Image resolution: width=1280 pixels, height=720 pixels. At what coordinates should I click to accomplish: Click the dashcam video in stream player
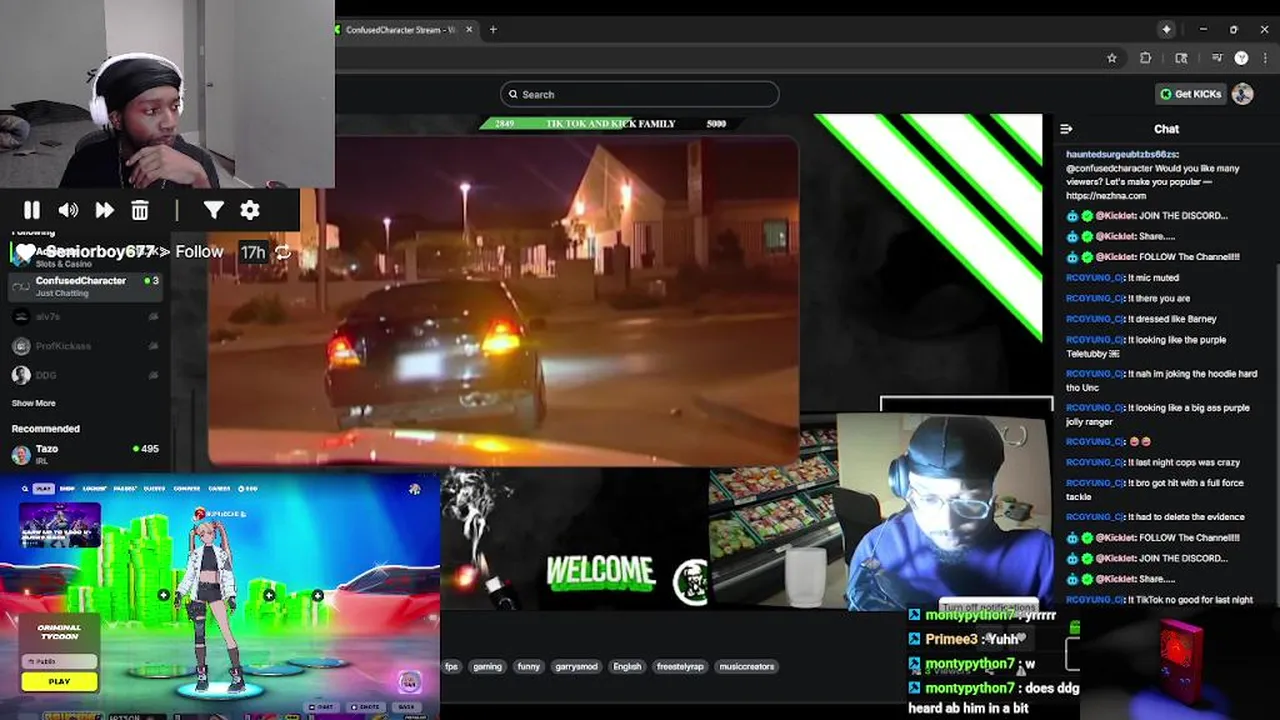pyautogui.click(x=503, y=300)
